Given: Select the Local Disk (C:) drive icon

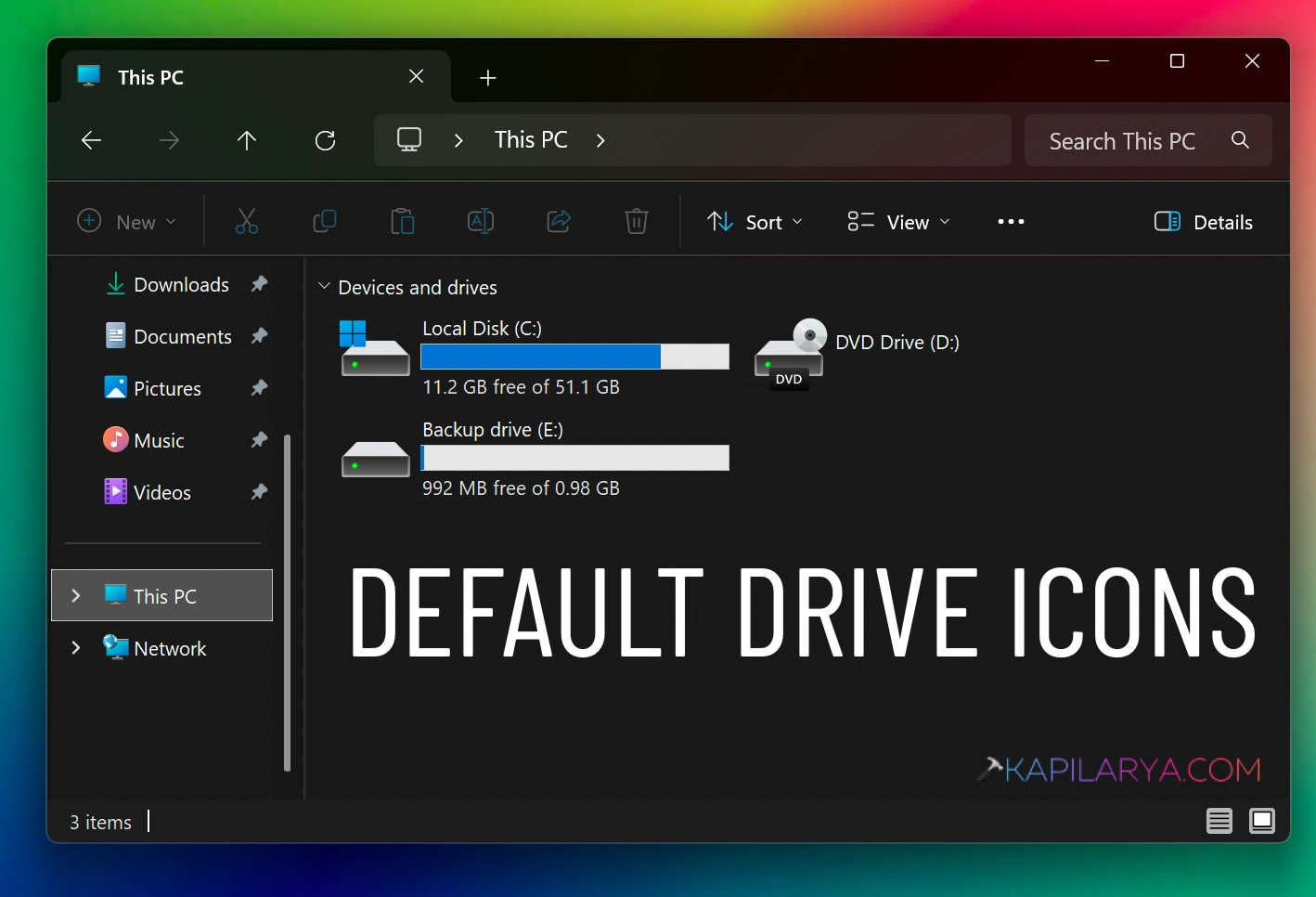Looking at the screenshot, I should coord(375,348).
